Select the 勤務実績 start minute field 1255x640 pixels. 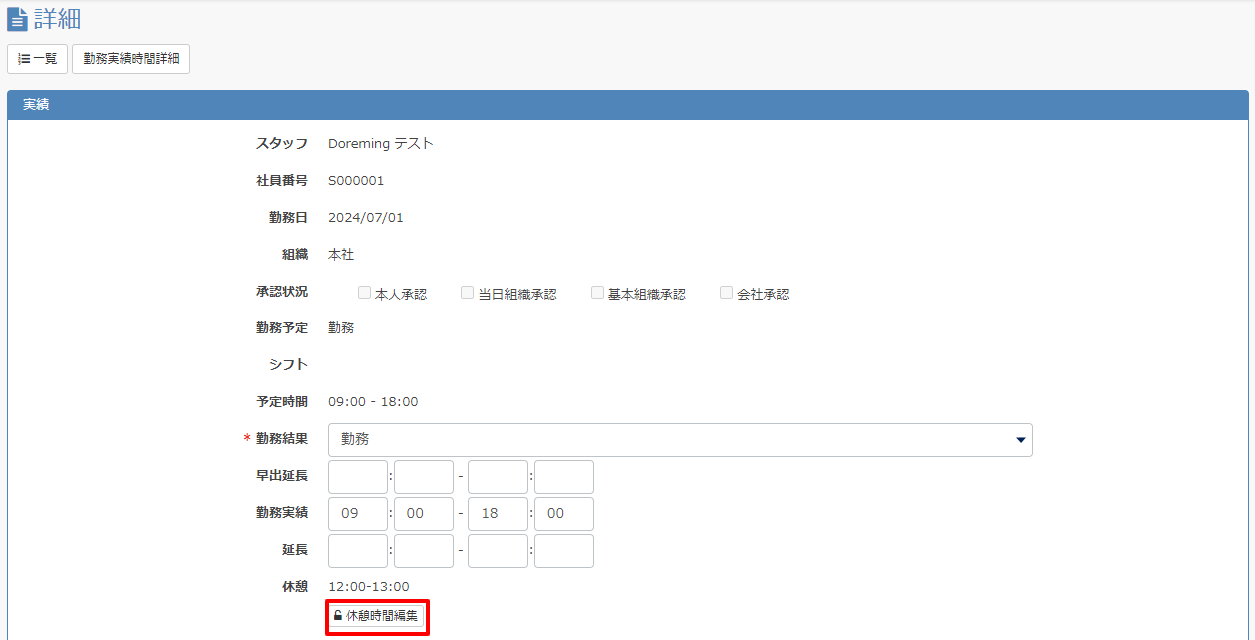pos(424,514)
